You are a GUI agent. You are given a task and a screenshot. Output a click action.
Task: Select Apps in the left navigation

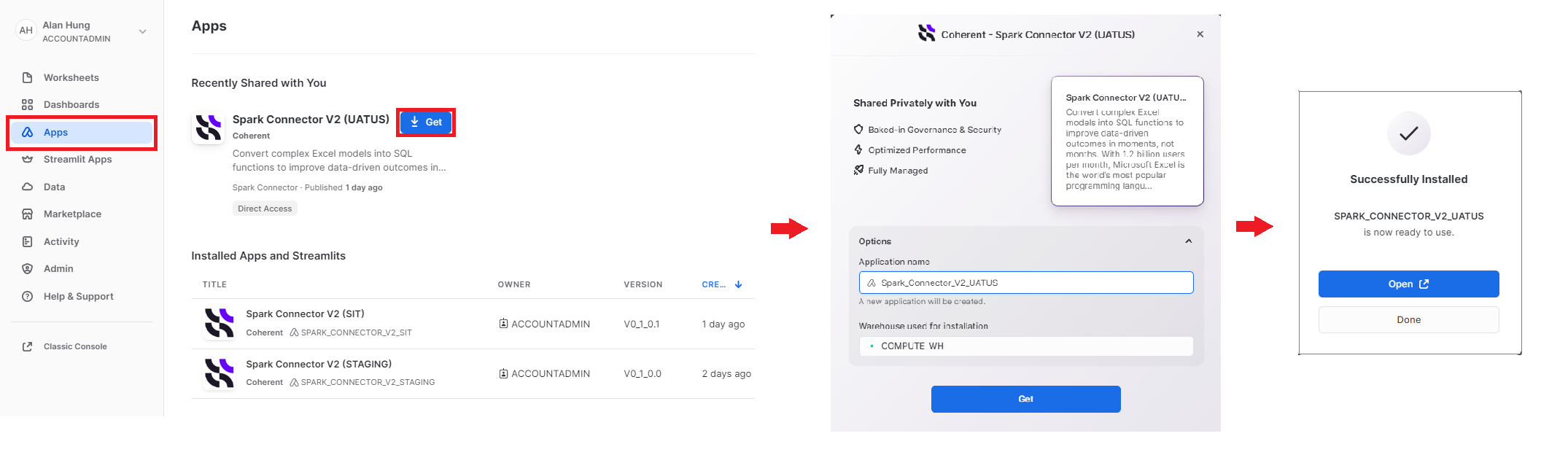click(x=55, y=133)
